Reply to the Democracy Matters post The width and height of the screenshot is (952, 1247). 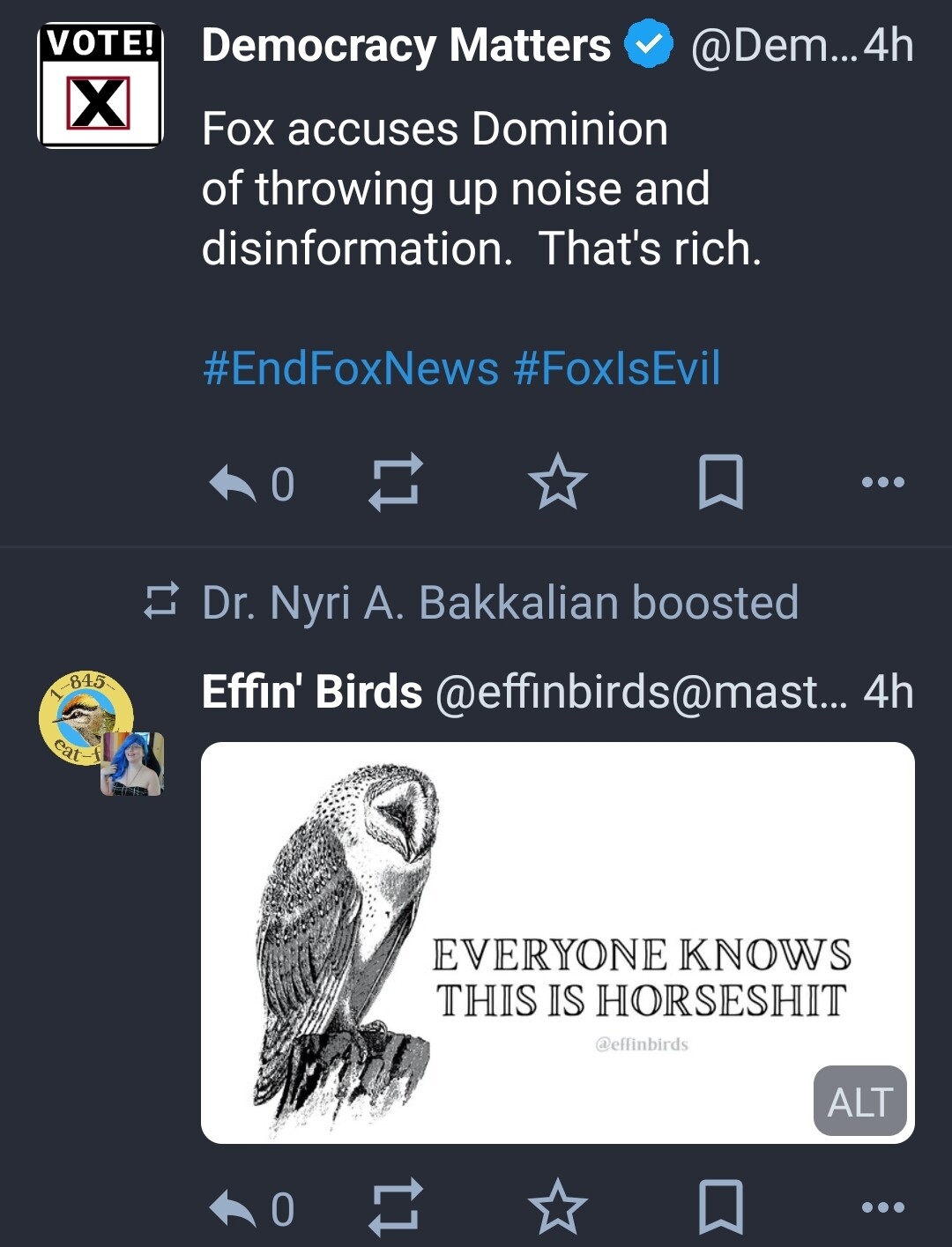tap(233, 483)
